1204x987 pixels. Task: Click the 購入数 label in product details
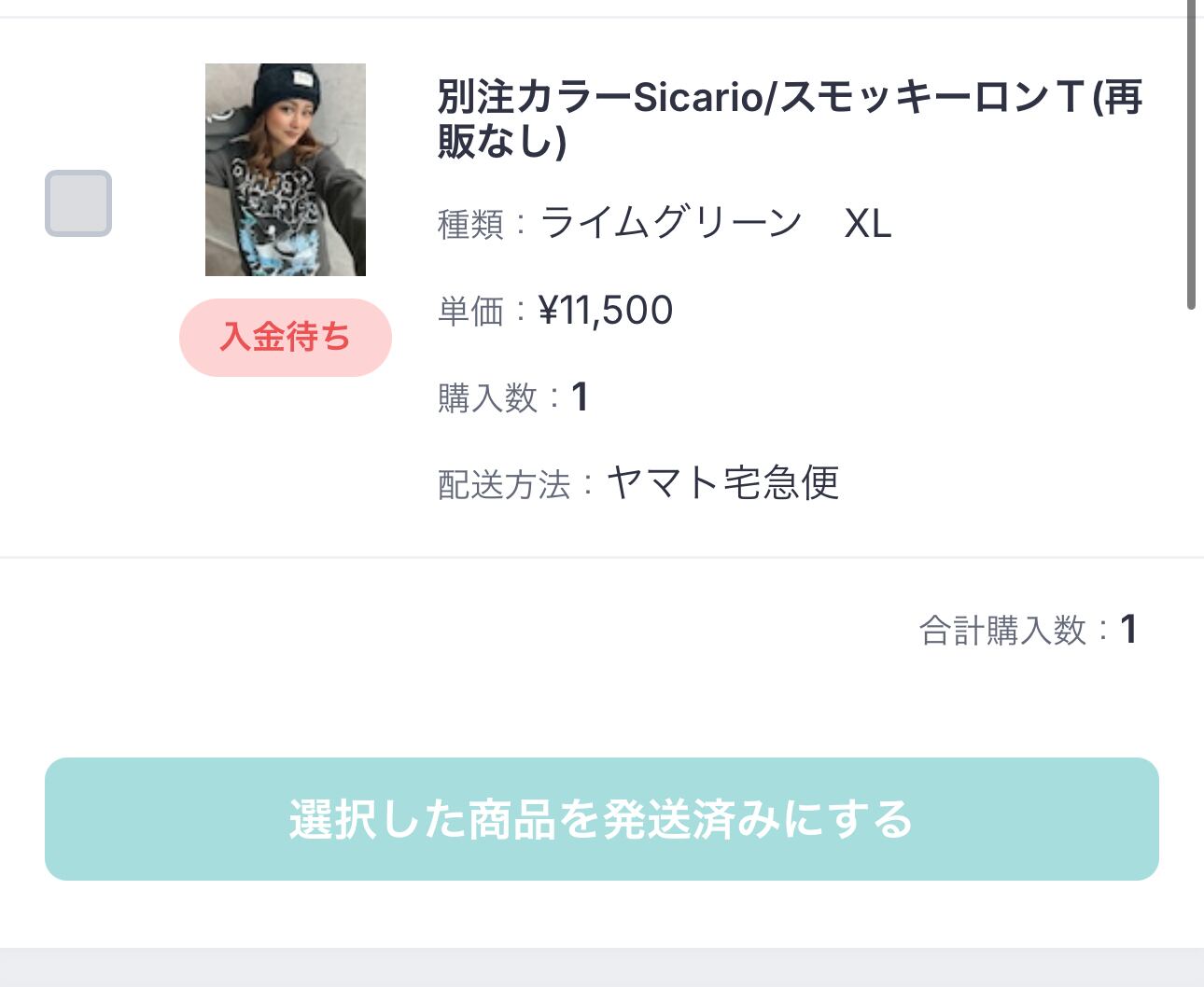click(x=487, y=398)
